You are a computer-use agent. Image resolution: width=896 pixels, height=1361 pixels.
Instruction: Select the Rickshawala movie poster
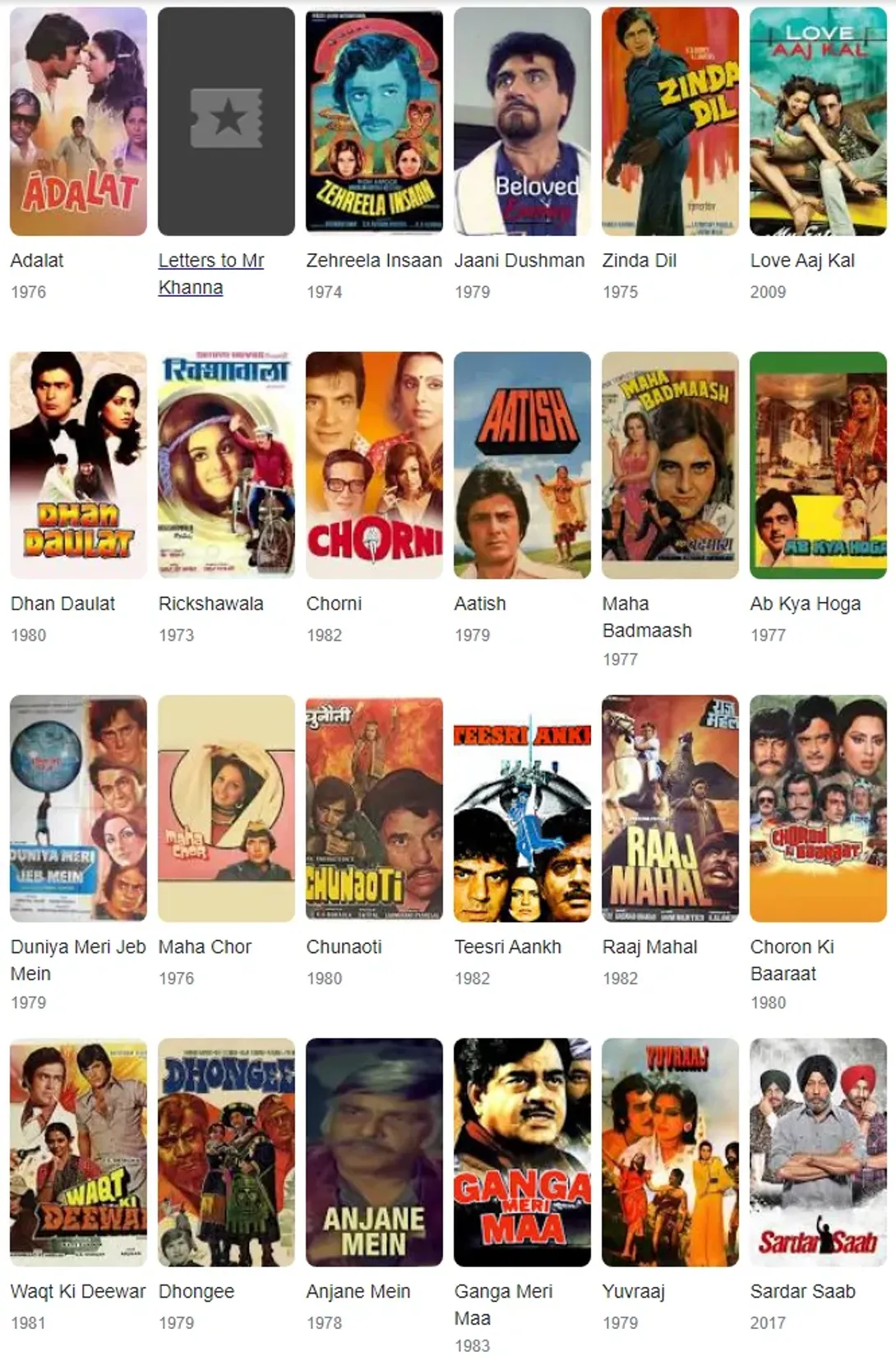226,465
